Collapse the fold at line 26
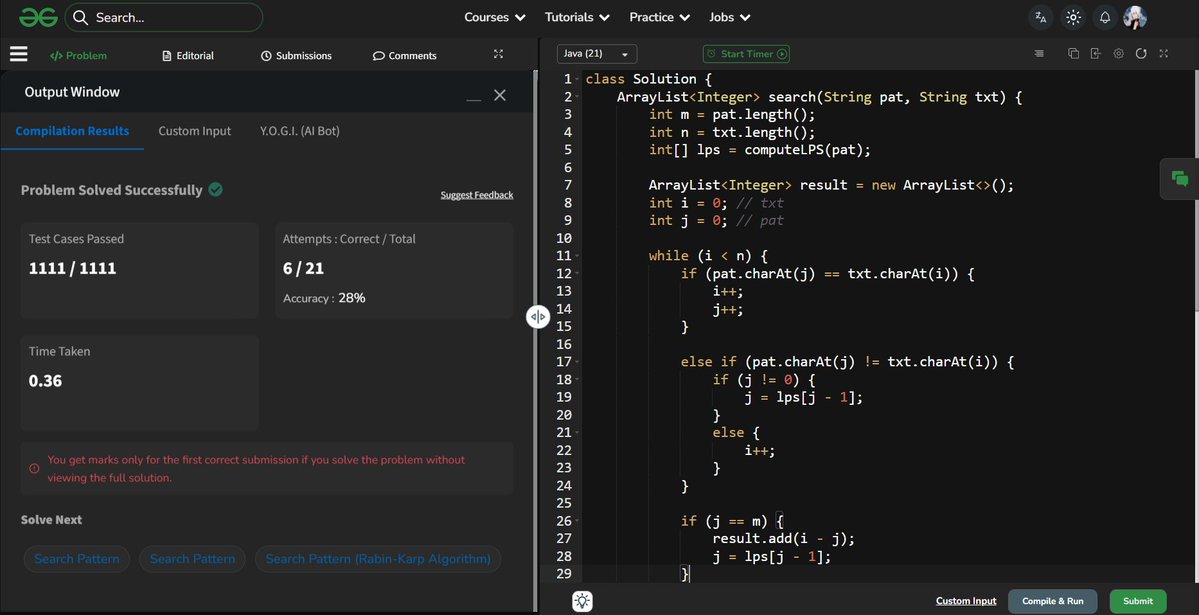Image resolution: width=1199 pixels, height=615 pixels. [x=577, y=522]
